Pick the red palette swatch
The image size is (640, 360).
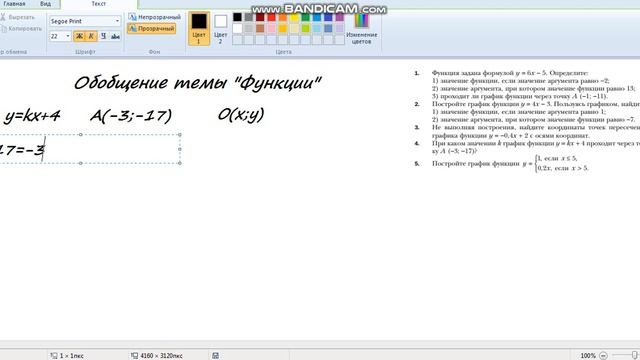coord(271,17)
